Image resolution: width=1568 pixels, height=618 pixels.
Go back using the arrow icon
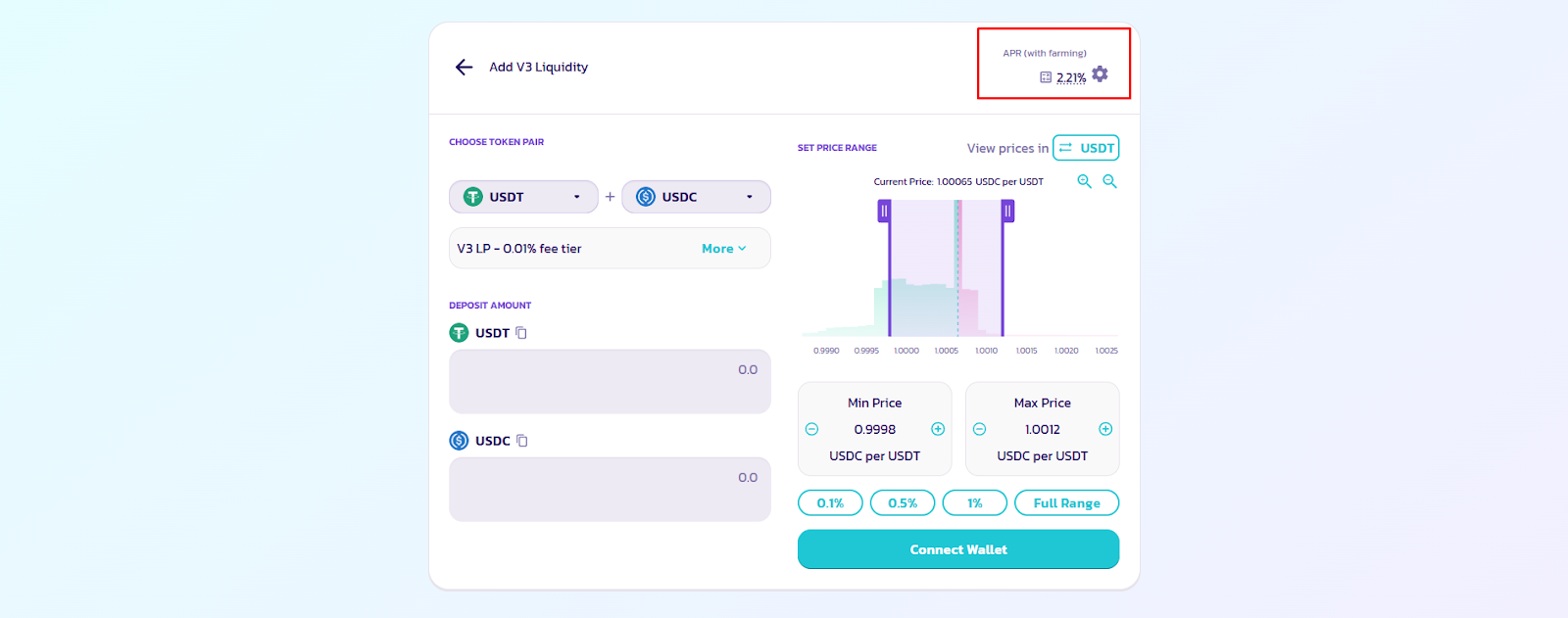click(x=464, y=67)
